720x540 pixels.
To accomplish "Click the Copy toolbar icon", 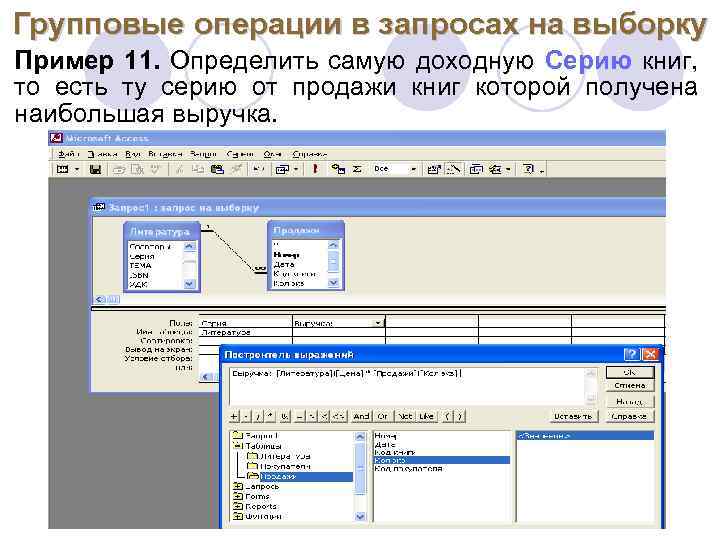I will 197,169.
